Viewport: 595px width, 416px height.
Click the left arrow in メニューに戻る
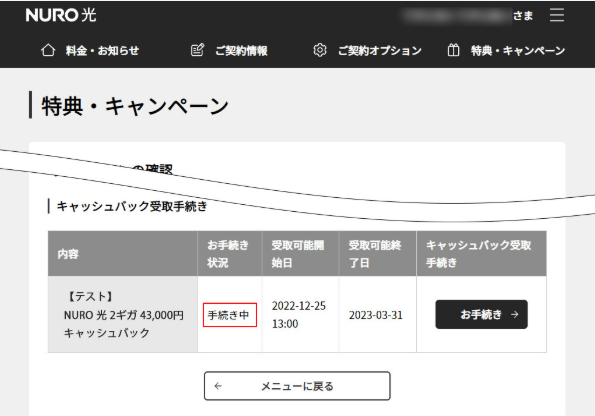pos(218,386)
